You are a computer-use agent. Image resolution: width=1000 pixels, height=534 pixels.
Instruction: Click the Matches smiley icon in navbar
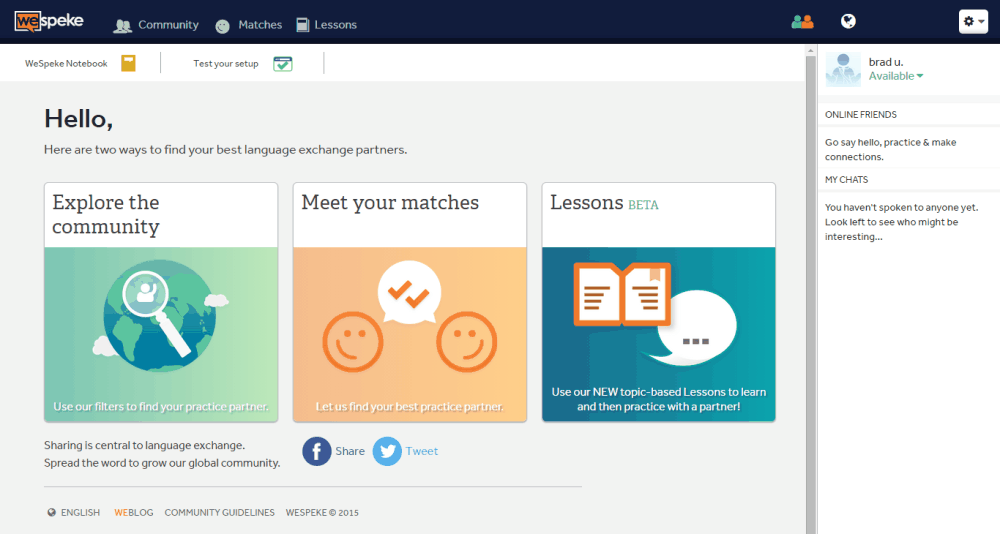(x=222, y=26)
